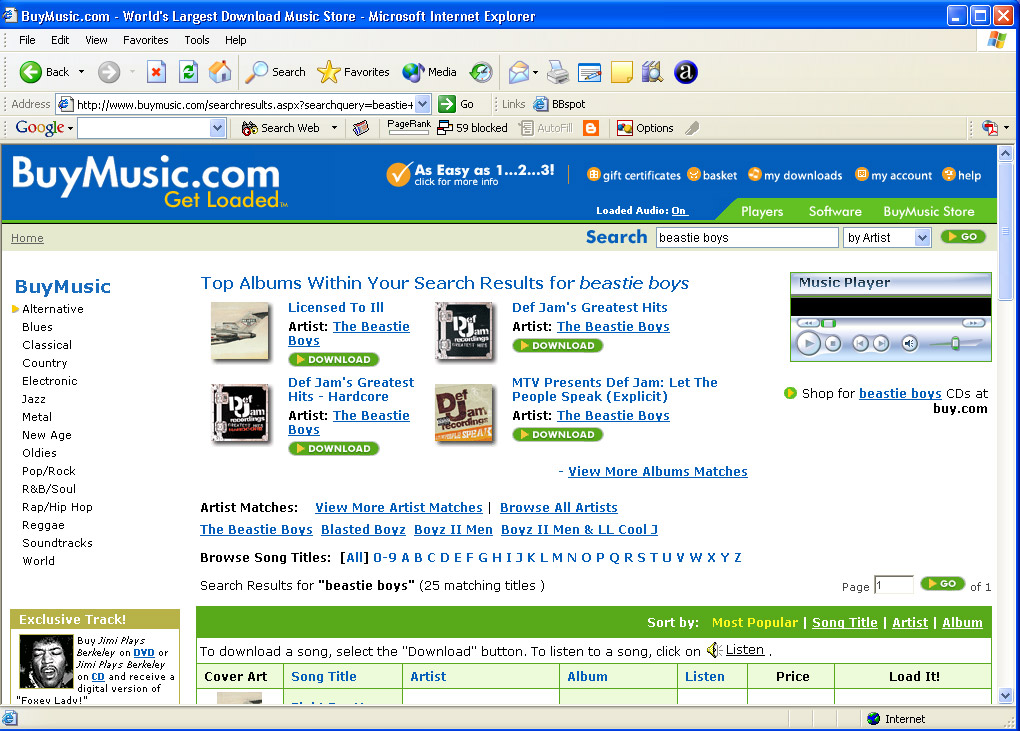The height and width of the screenshot is (731, 1020).
Task: Open the Media globe icon
Action: pos(413,72)
